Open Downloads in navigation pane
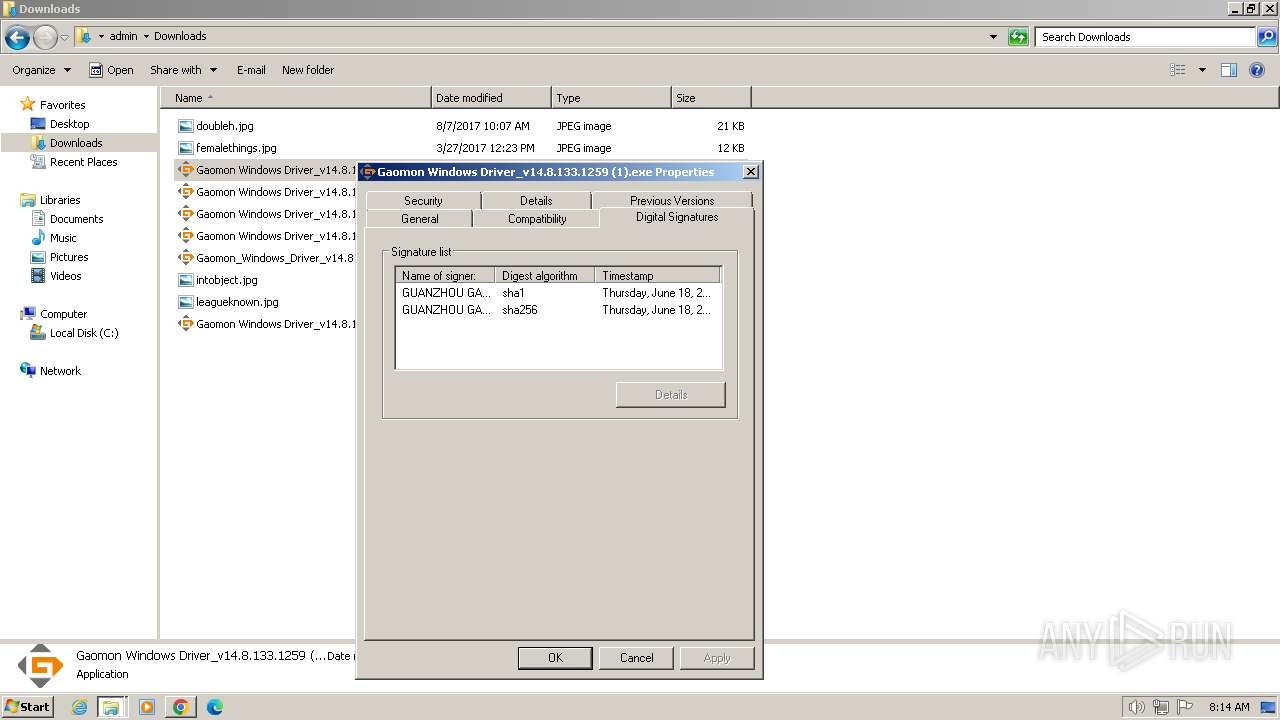The height and width of the screenshot is (720, 1280). pyautogui.click(x=76, y=143)
